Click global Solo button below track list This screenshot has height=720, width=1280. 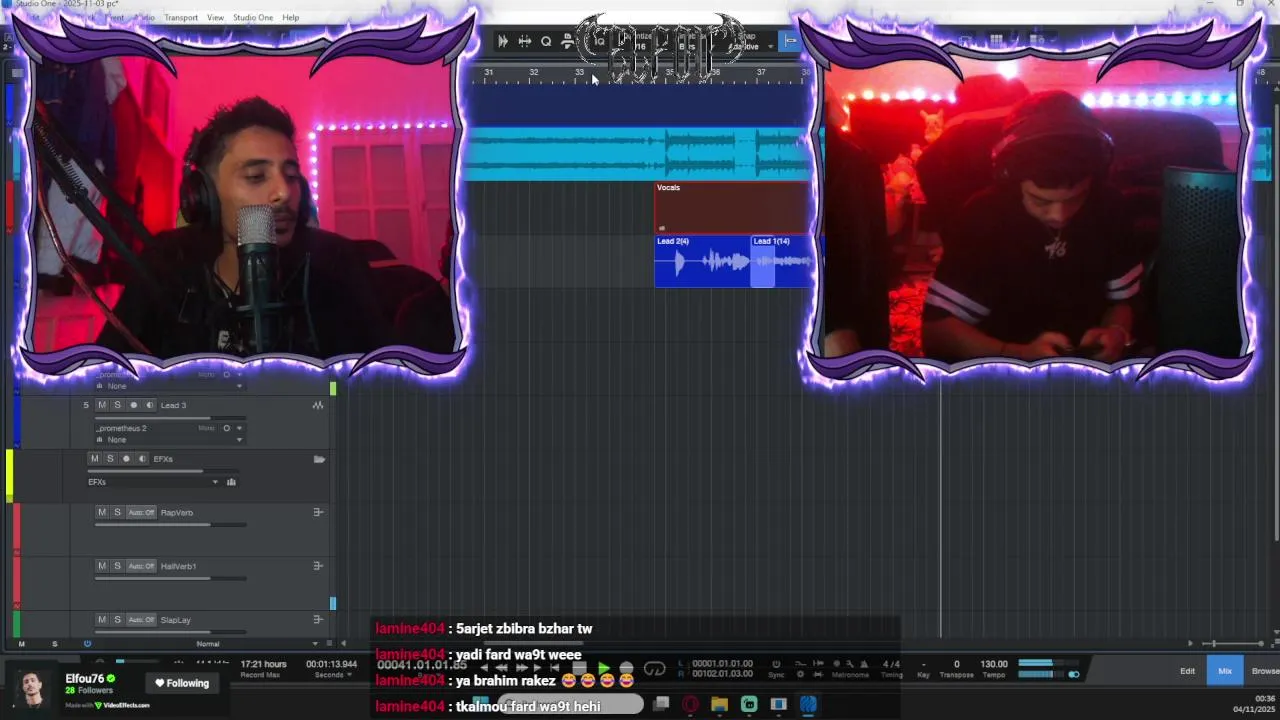(x=54, y=644)
